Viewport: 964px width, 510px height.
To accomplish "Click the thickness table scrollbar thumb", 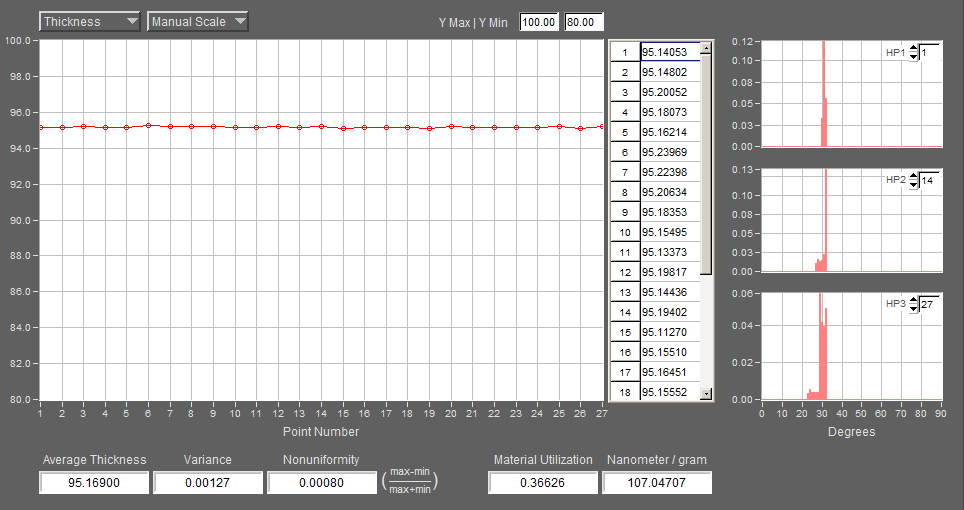I will pyautogui.click(x=706, y=165).
